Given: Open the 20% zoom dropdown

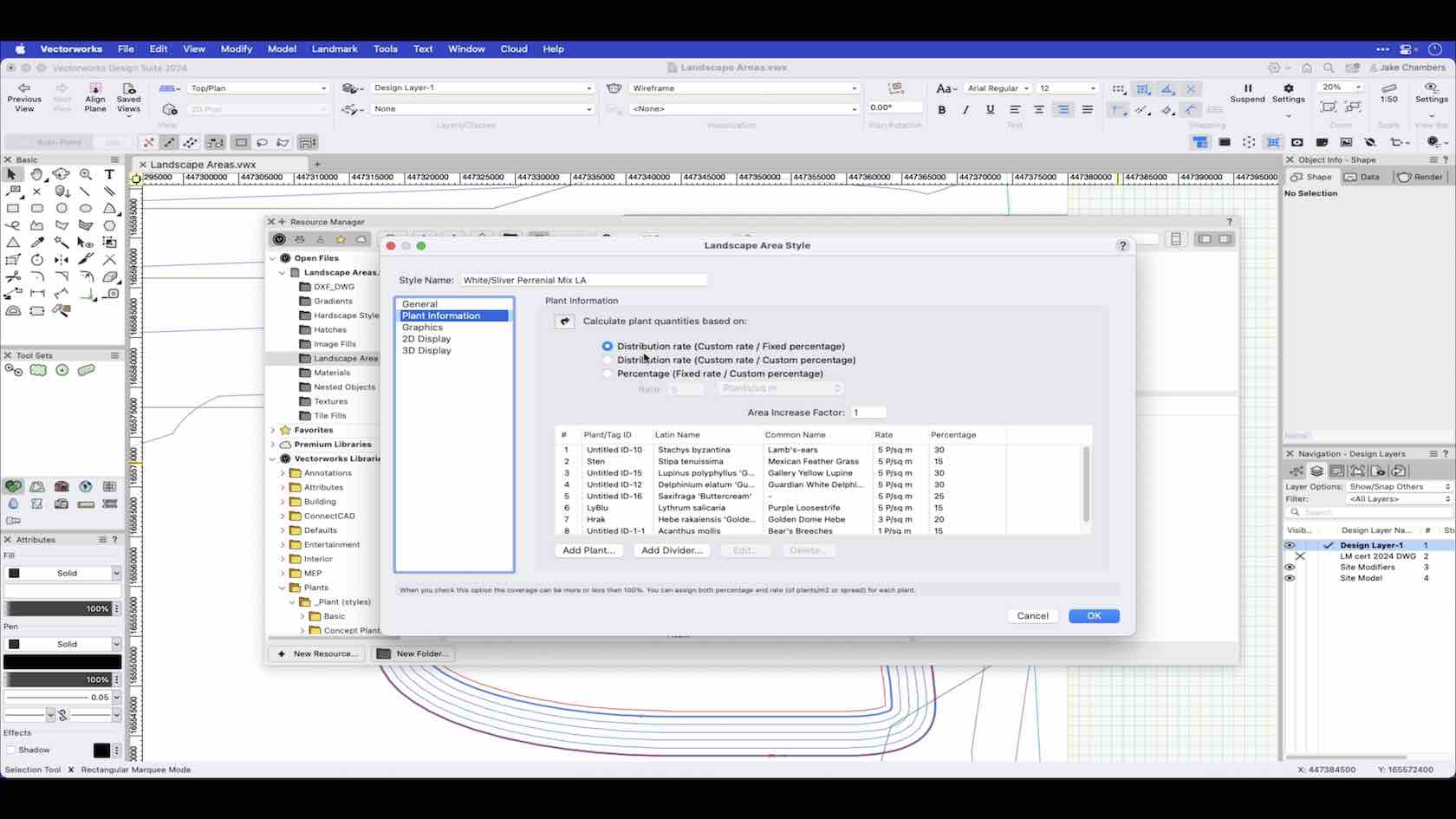Looking at the screenshot, I should tap(1340, 88).
